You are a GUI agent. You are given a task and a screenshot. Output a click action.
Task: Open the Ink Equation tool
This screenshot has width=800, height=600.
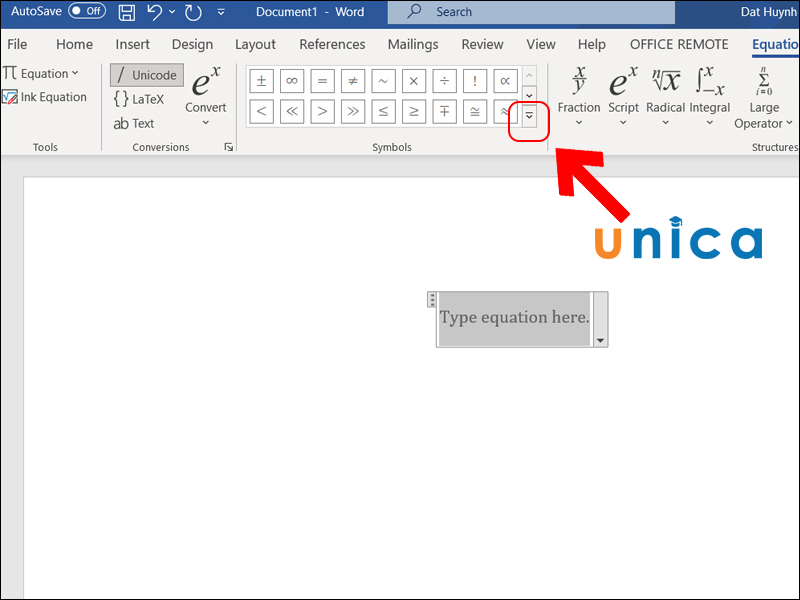(x=45, y=97)
